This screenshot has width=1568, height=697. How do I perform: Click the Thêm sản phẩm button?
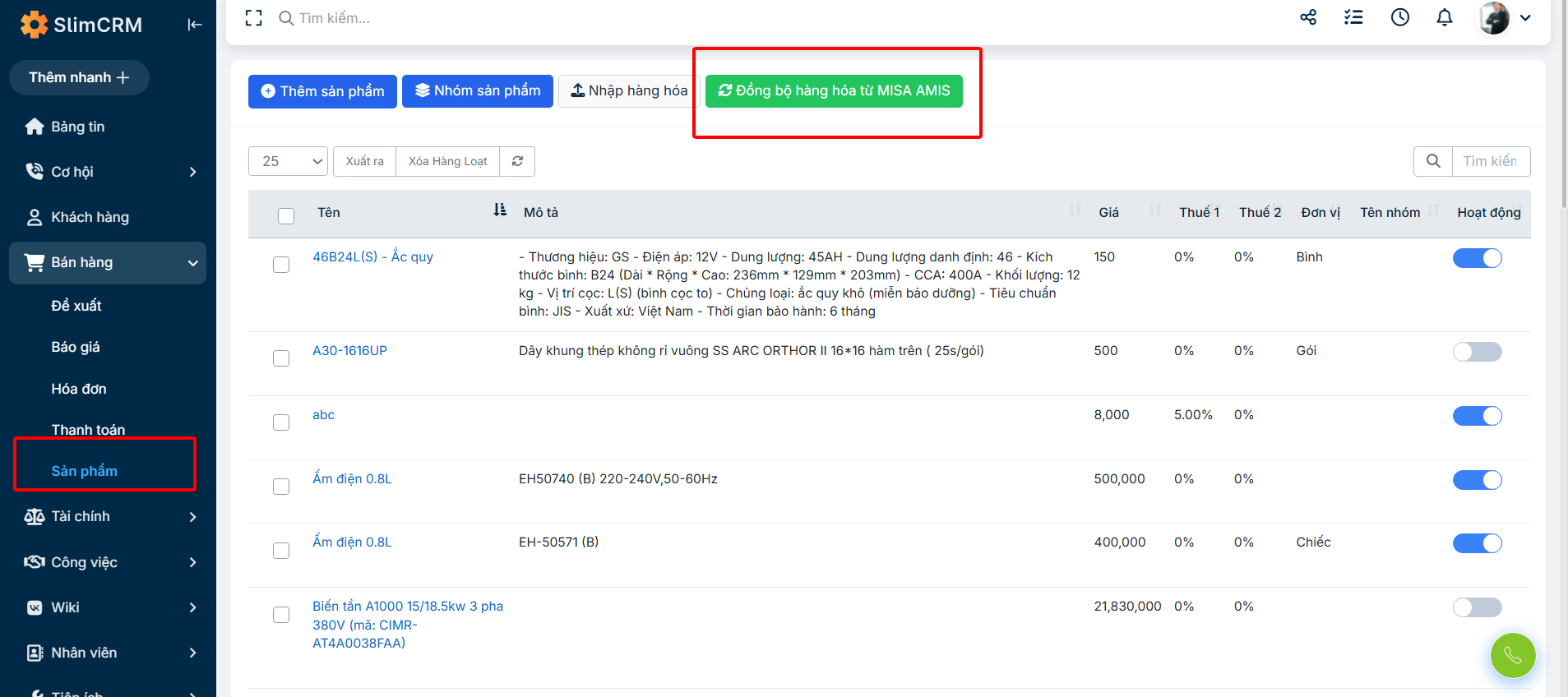[x=322, y=91]
